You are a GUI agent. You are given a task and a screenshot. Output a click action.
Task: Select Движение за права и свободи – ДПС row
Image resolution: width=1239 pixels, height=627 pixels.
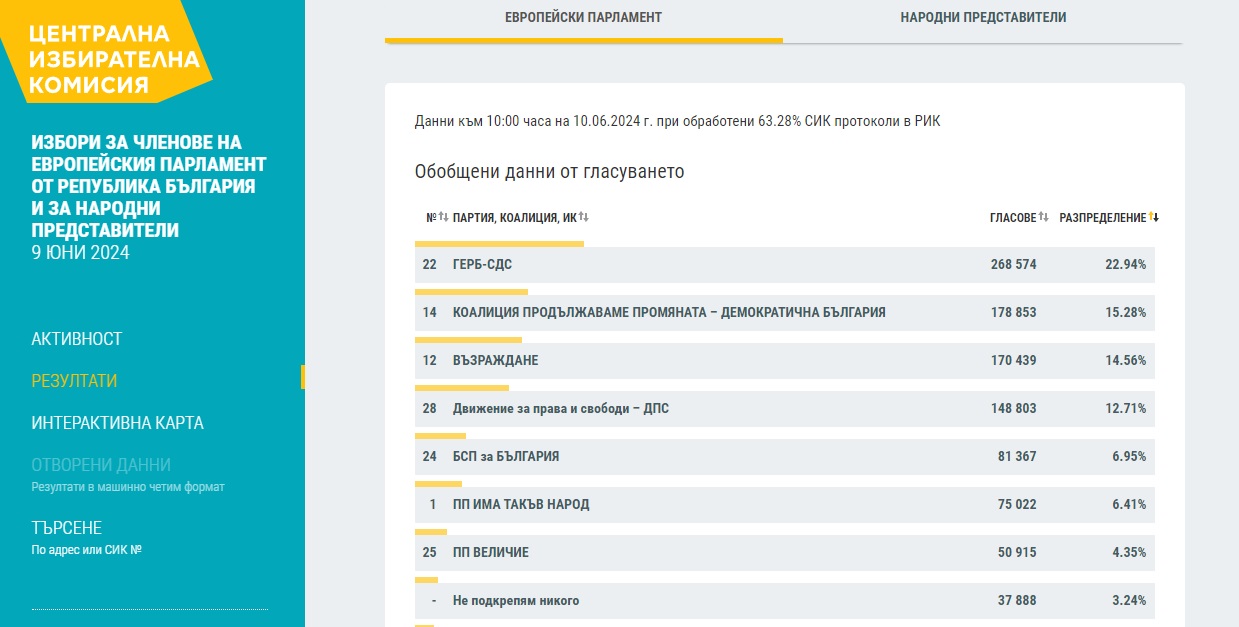pos(785,409)
